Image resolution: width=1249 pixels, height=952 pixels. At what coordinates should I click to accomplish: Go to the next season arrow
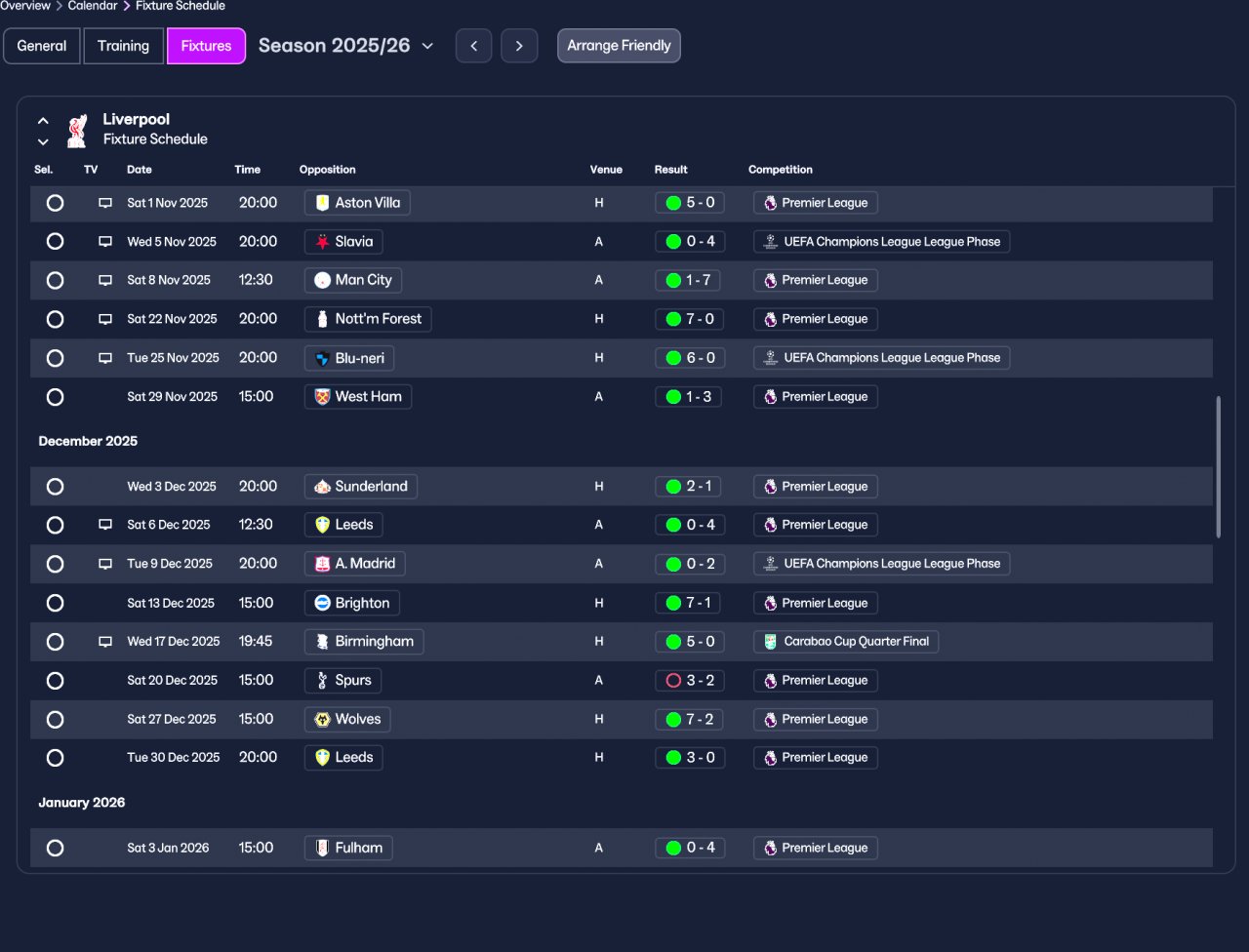(519, 46)
